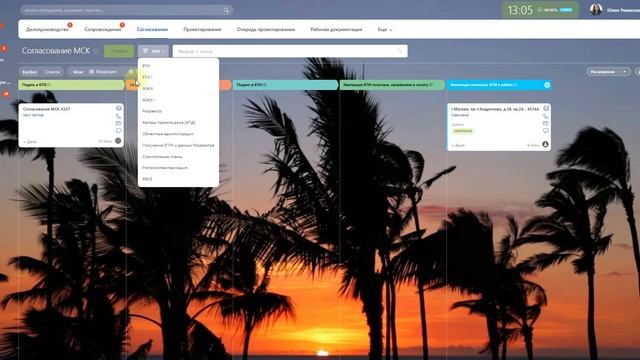
Task: Choose Получение ЕГРН и данных Росреестра
Action: [x=178, y=145]
